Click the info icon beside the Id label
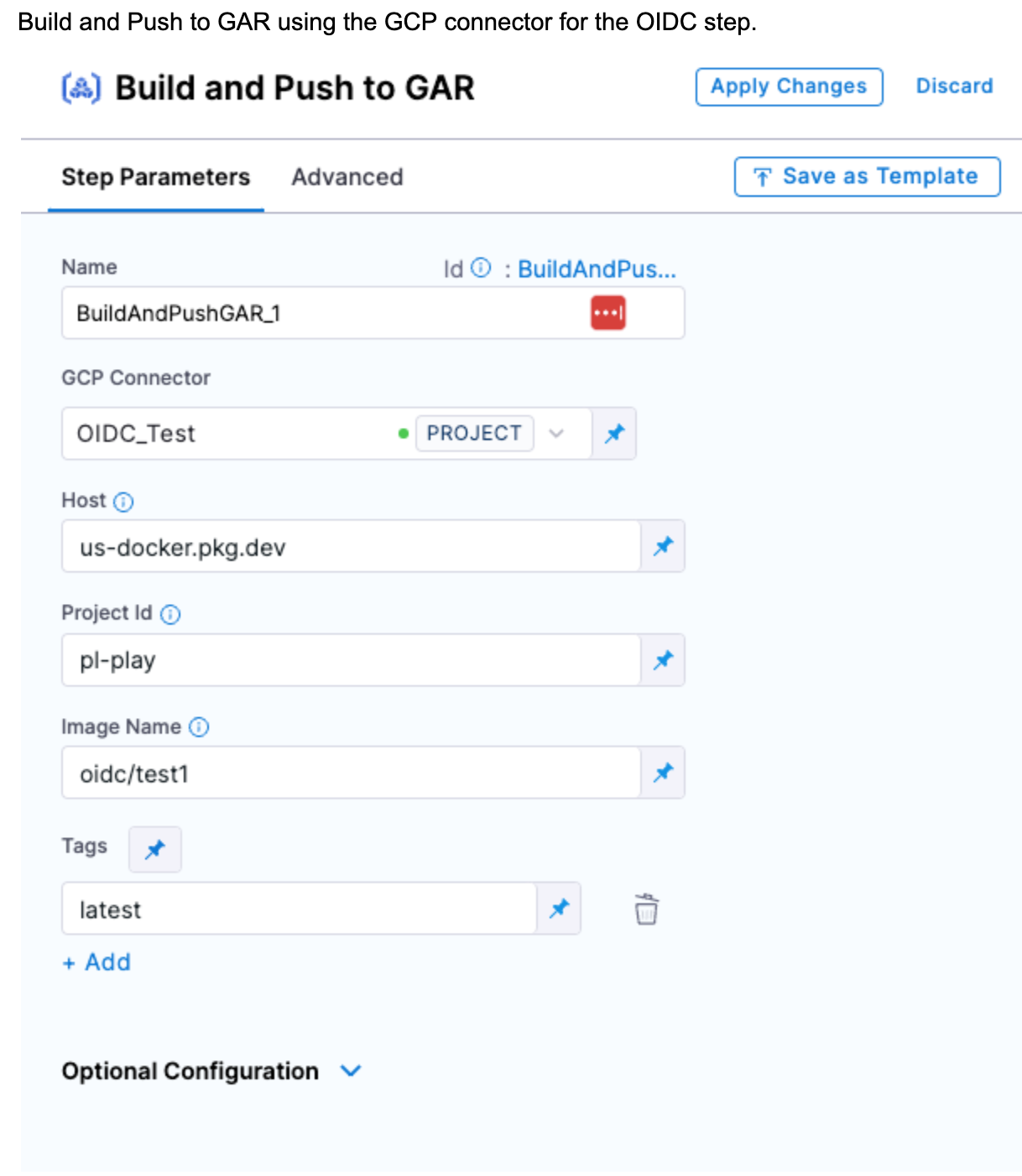The width and height of the screenshot is (1022, 1176). coord(480,268)
